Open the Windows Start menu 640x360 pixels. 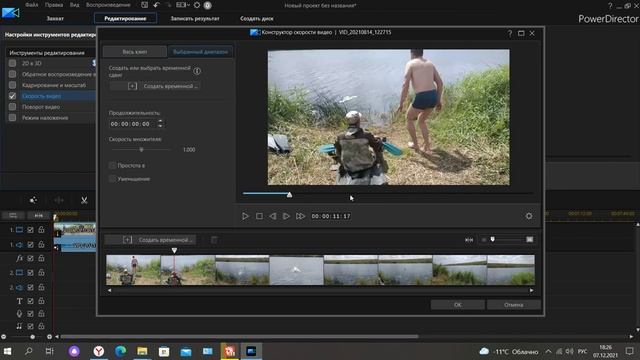(7, 351)
